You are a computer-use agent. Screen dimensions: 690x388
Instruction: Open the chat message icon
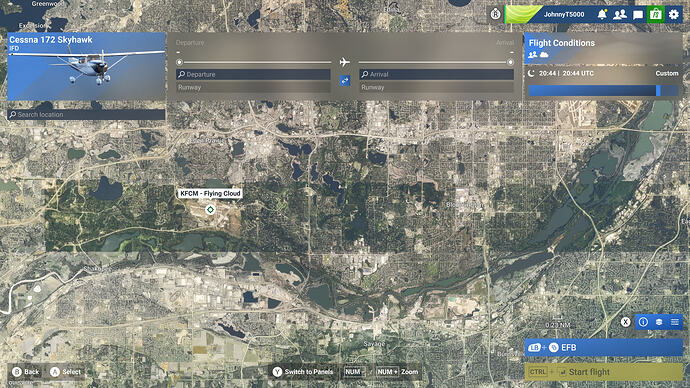click(x=638, y=15)
